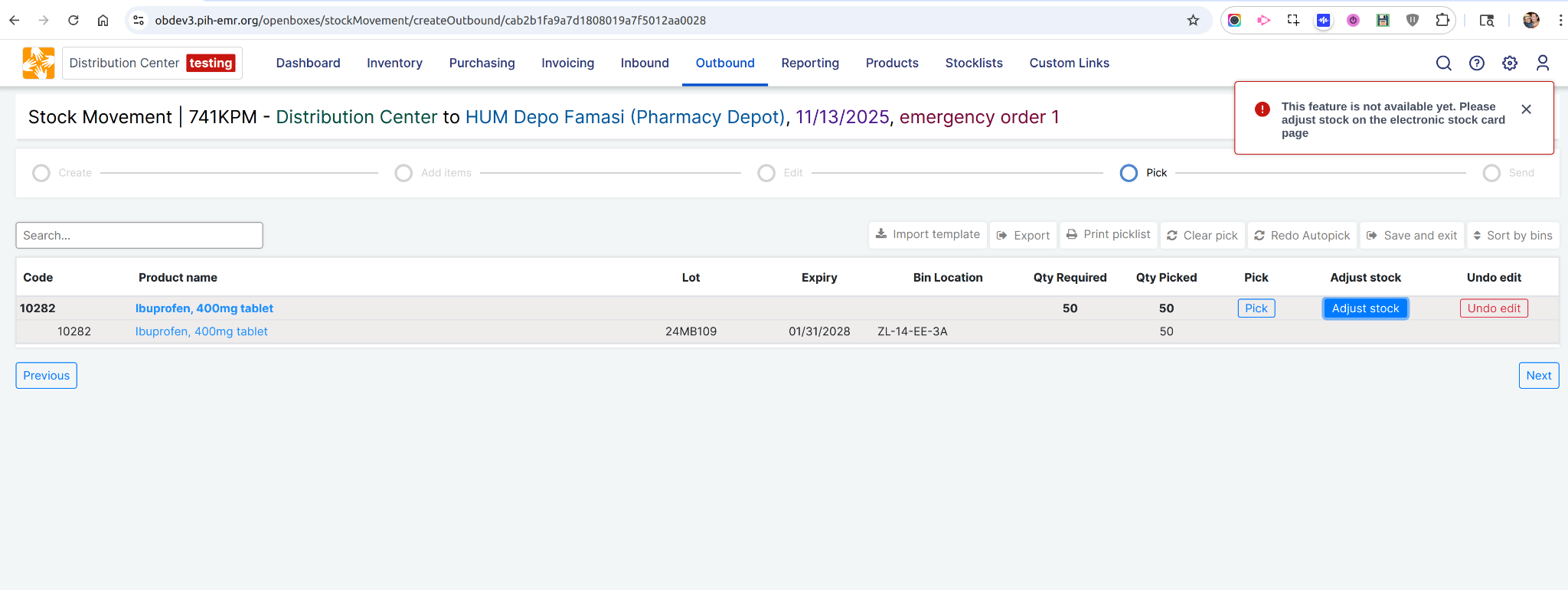Select the Send step circle

click(1491, 173)
